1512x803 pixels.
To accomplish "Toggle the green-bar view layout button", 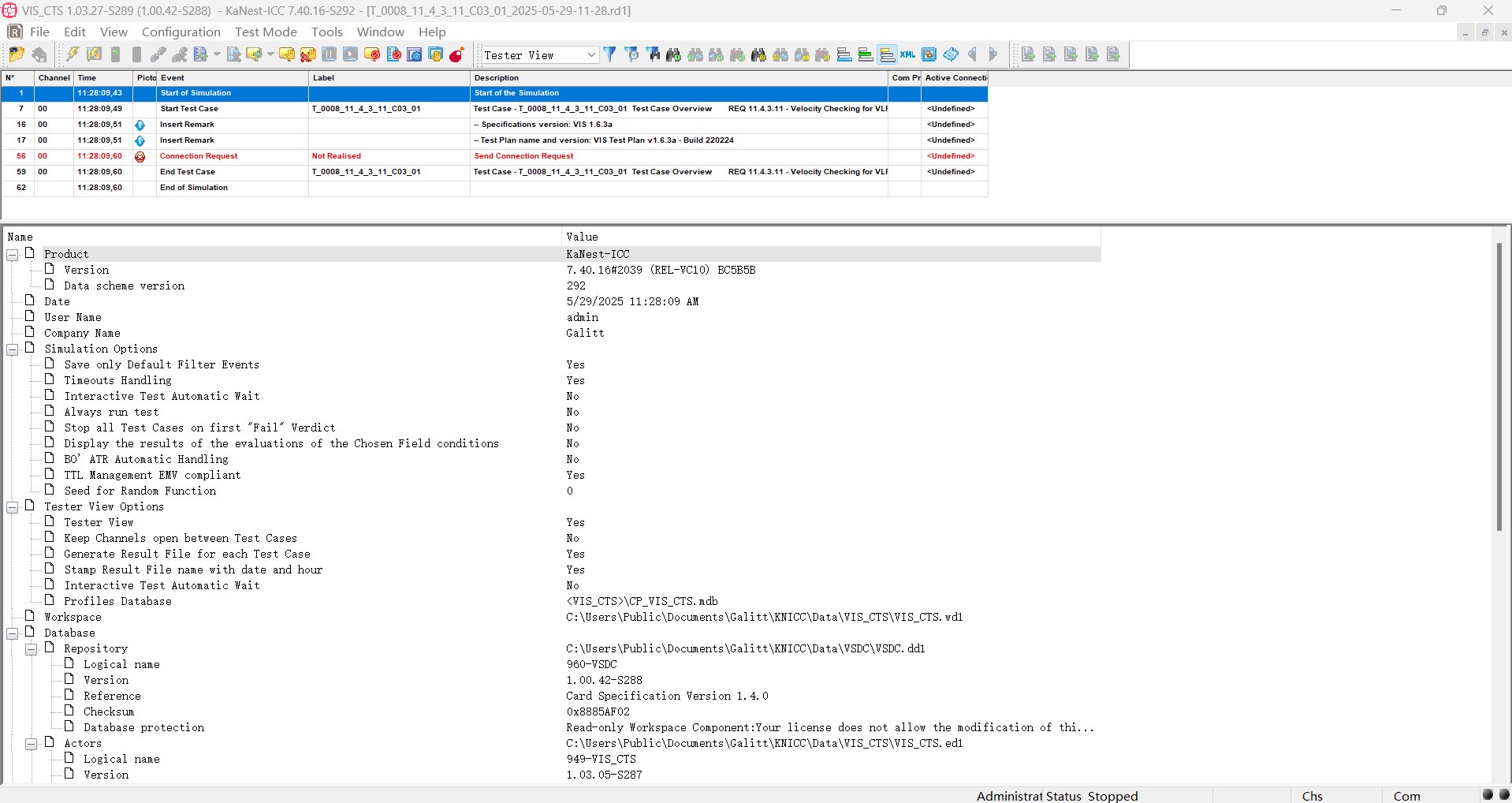I will click(866, 54).
